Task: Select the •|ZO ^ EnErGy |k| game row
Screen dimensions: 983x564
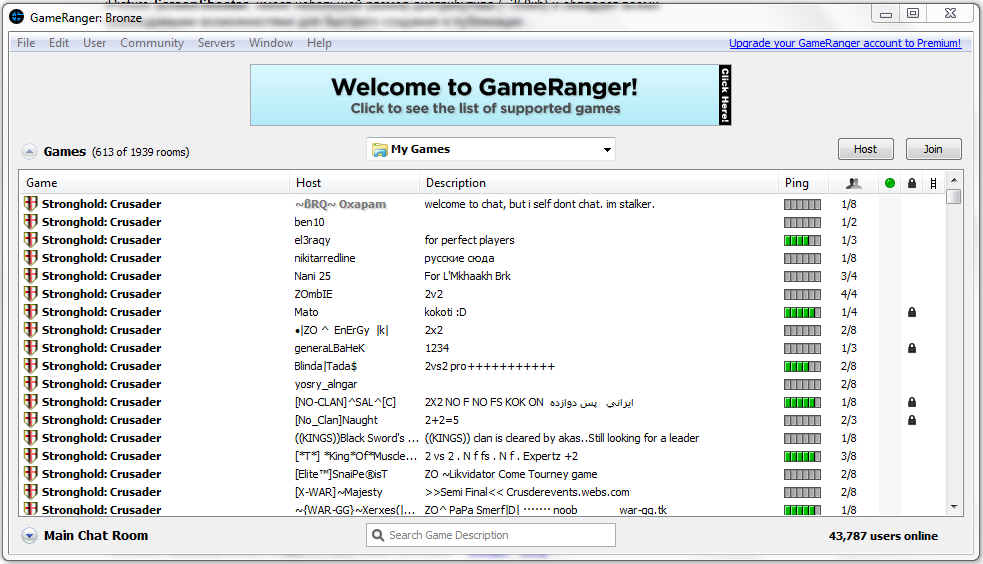Action: pos(481,330)
